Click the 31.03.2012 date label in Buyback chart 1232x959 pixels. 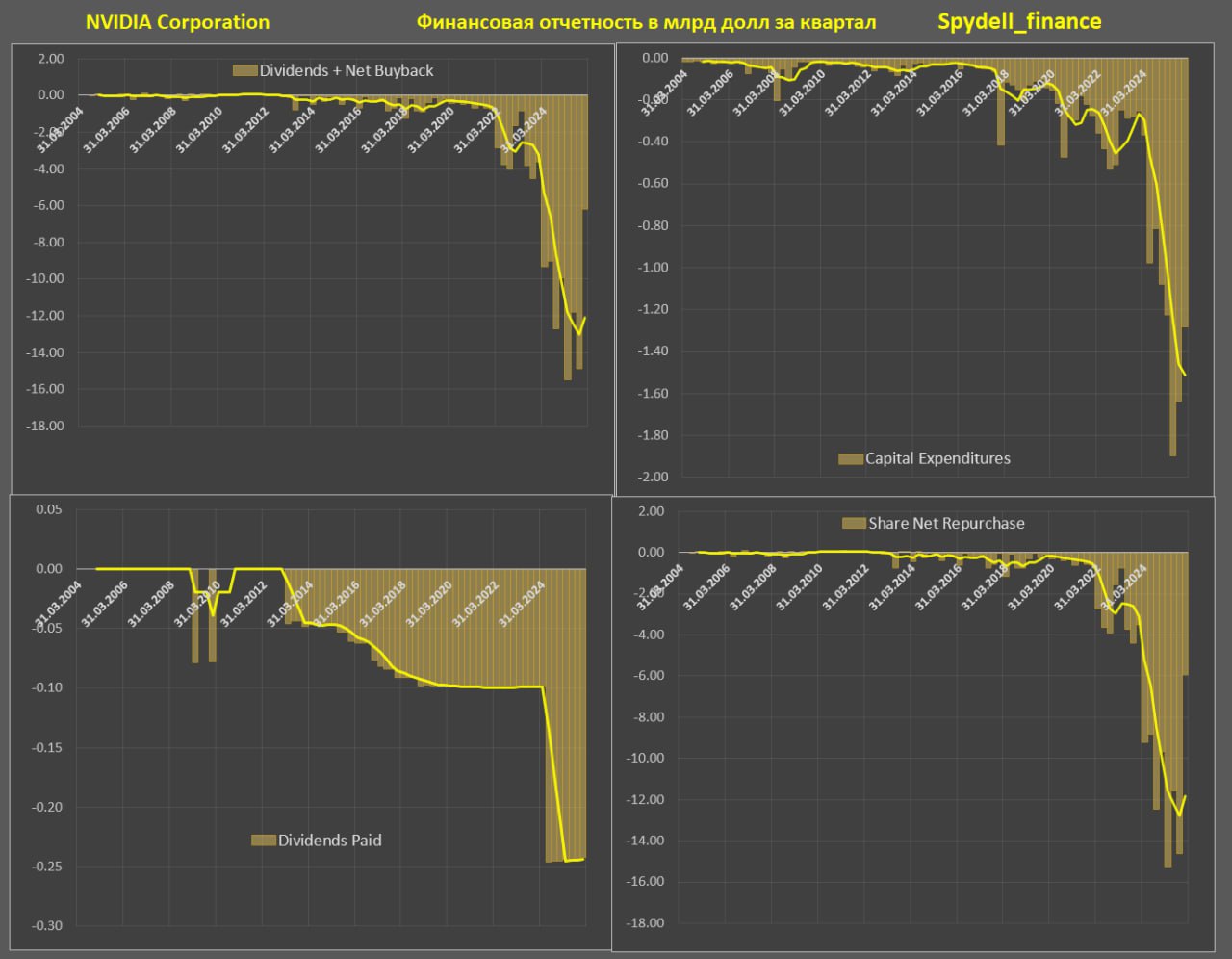245,130
